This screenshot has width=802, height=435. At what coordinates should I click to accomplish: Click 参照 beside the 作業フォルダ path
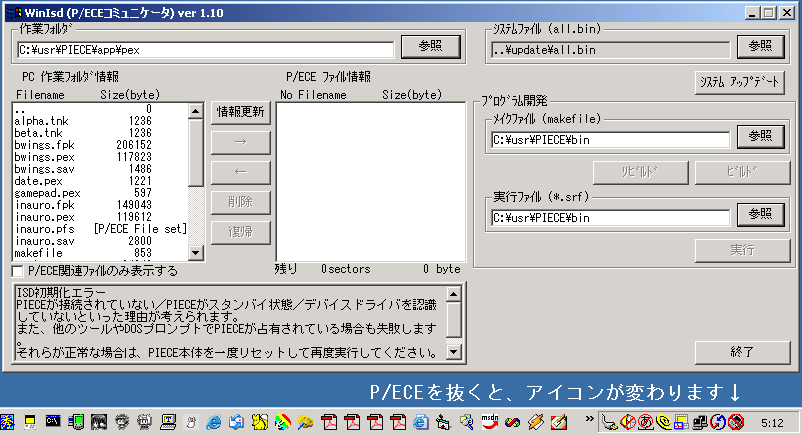[431, 46]
